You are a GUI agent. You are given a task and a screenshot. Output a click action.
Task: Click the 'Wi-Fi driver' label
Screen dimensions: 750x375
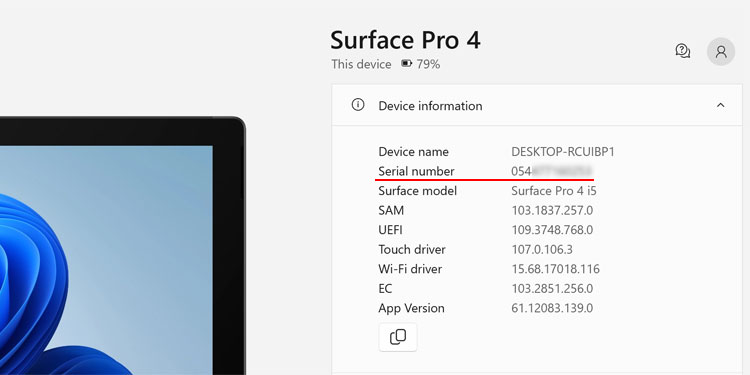click(x=410, y=269)
